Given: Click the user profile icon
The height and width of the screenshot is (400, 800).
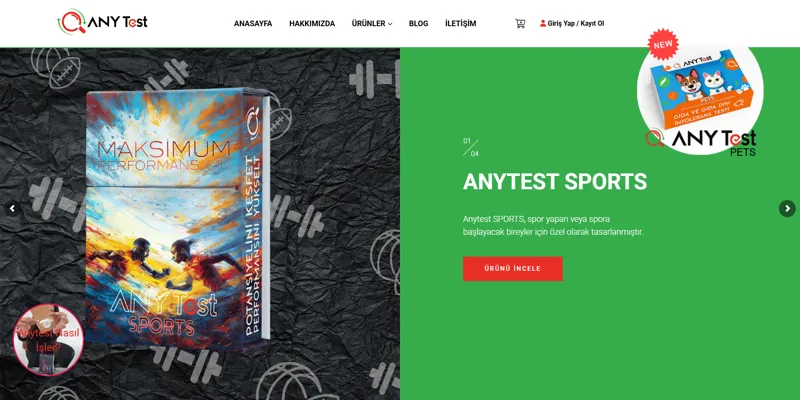Looking at the screenshot, I should 543,23.
